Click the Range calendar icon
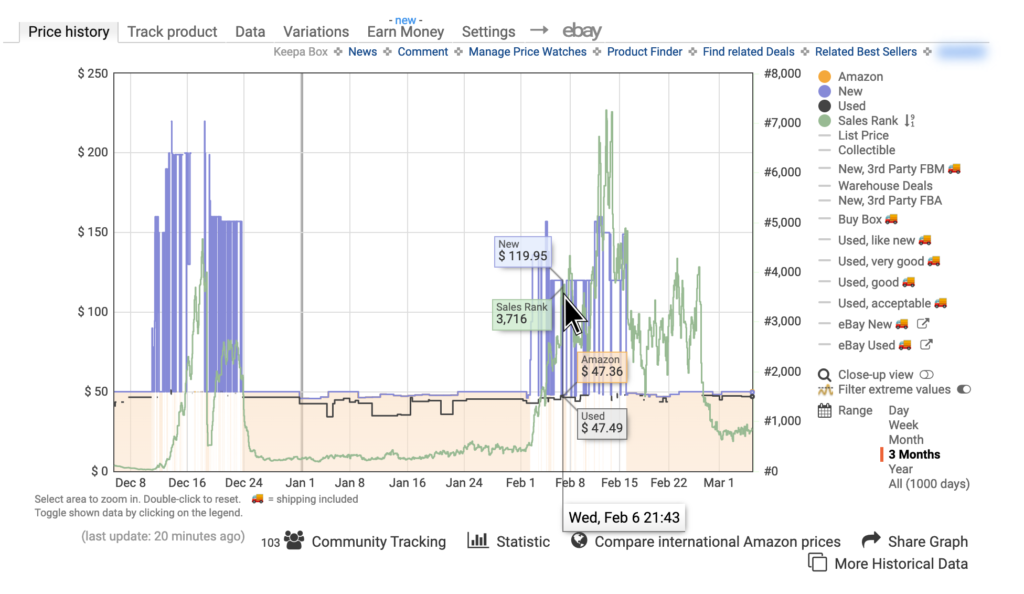This screenshot has height=594, width=1024. coord(823,410)
